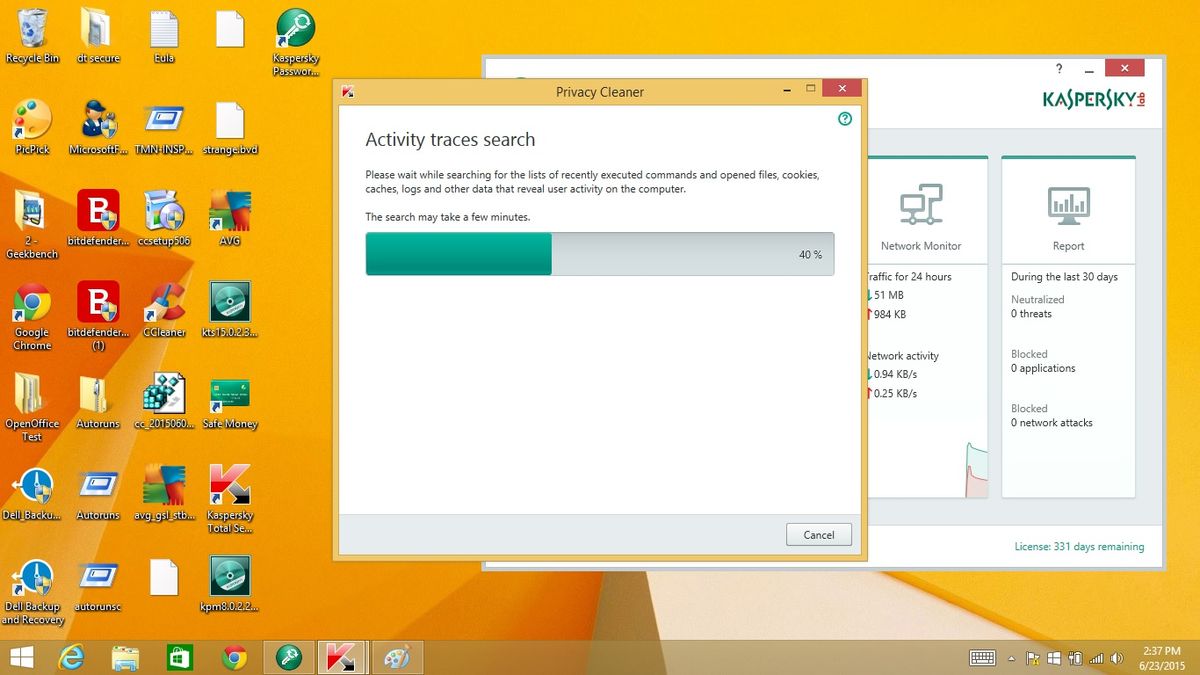Launch Kaspersky Password Manager from the desktop
The width and height of the screenshot is (1200, 675).
(296, 28)
